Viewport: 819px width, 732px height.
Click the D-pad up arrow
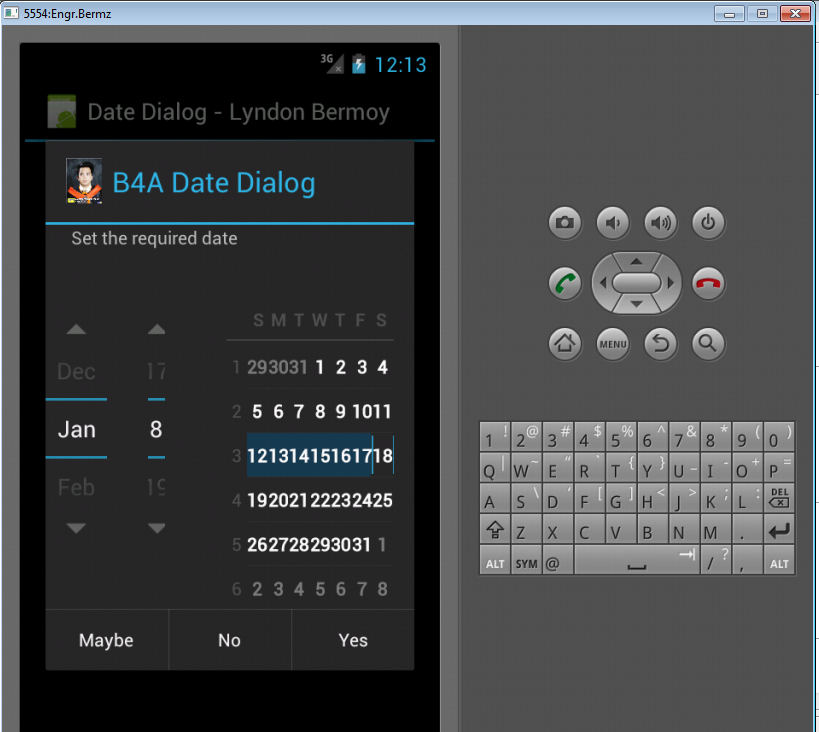click(x=636, y=261)
